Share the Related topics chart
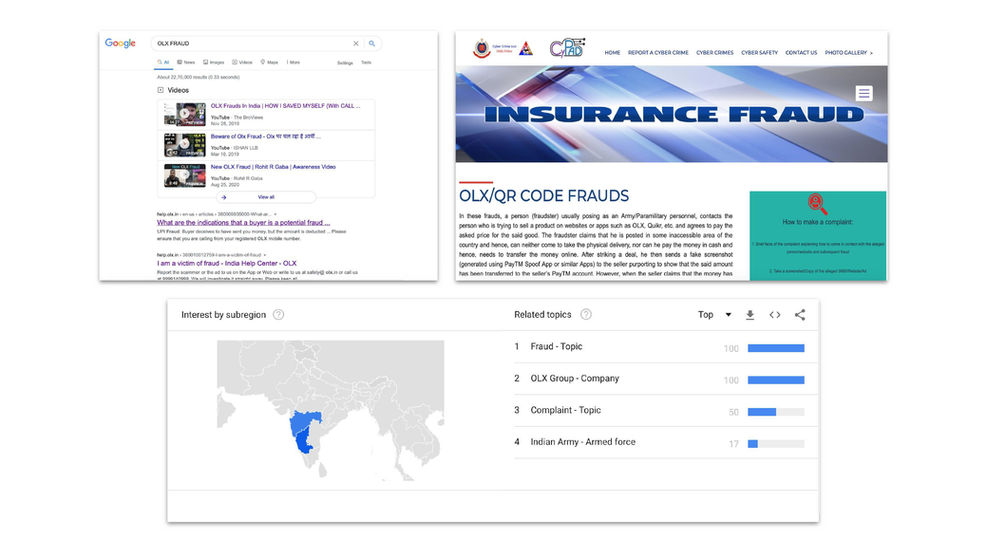The height and width of the screenshot is (555, 987). (x=799, y=315)
